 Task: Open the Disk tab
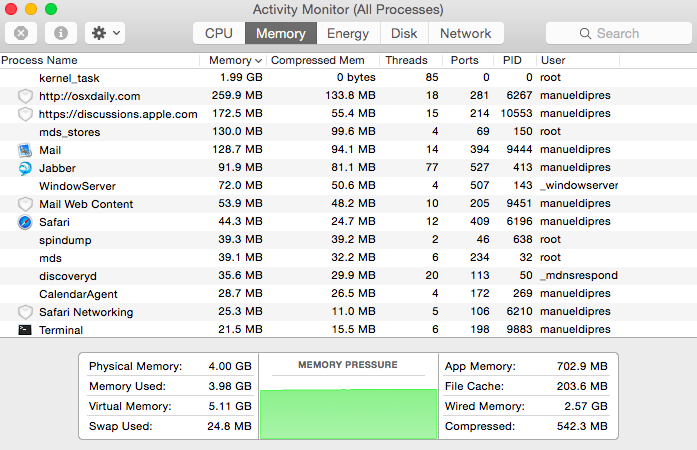click(404, 33)
